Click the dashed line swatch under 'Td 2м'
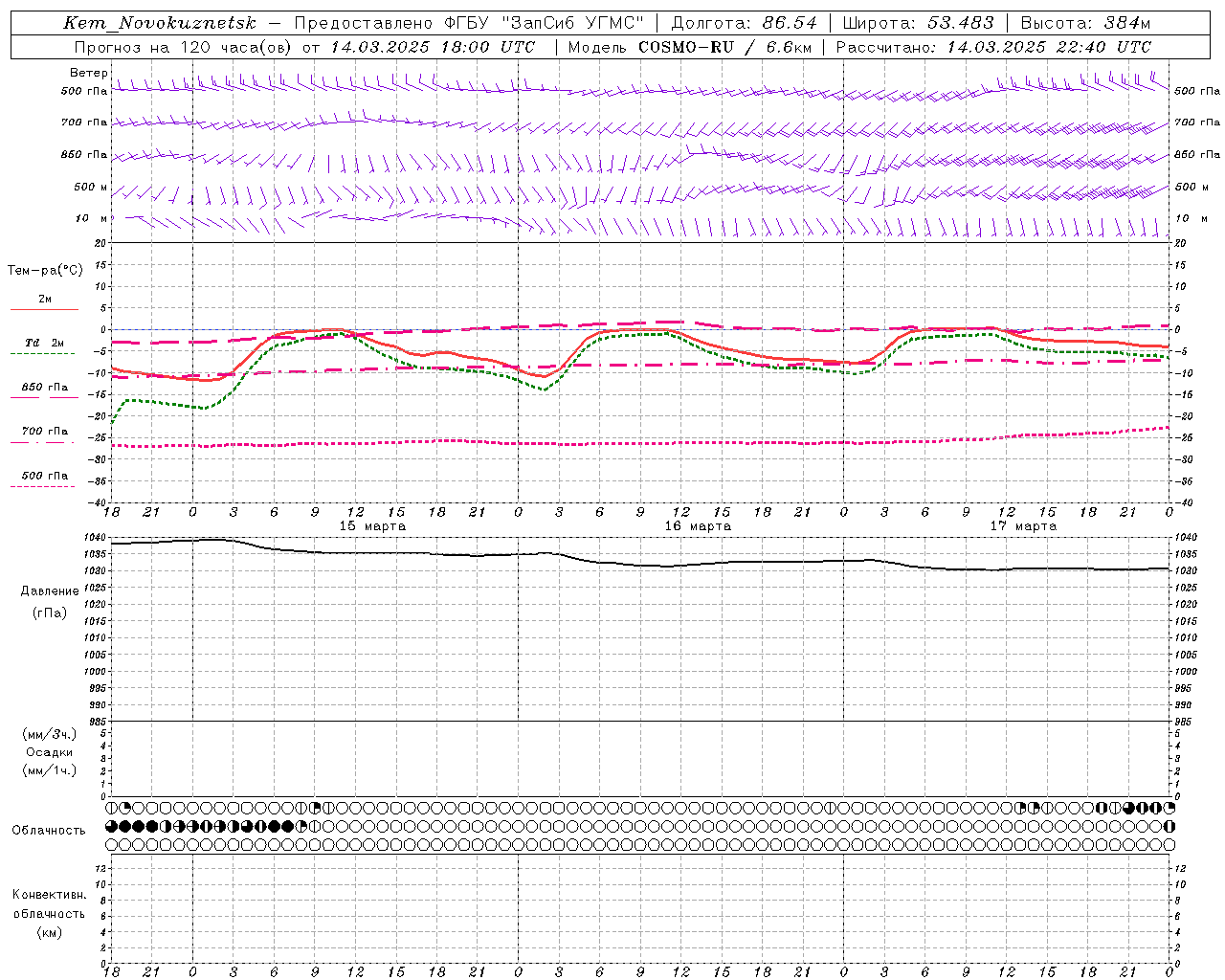 tap(43, 353)
